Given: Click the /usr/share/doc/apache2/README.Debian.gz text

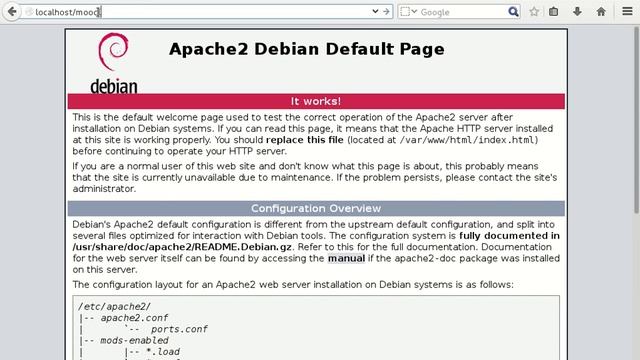Looking at the screenshot, I should tap(182, 247).
